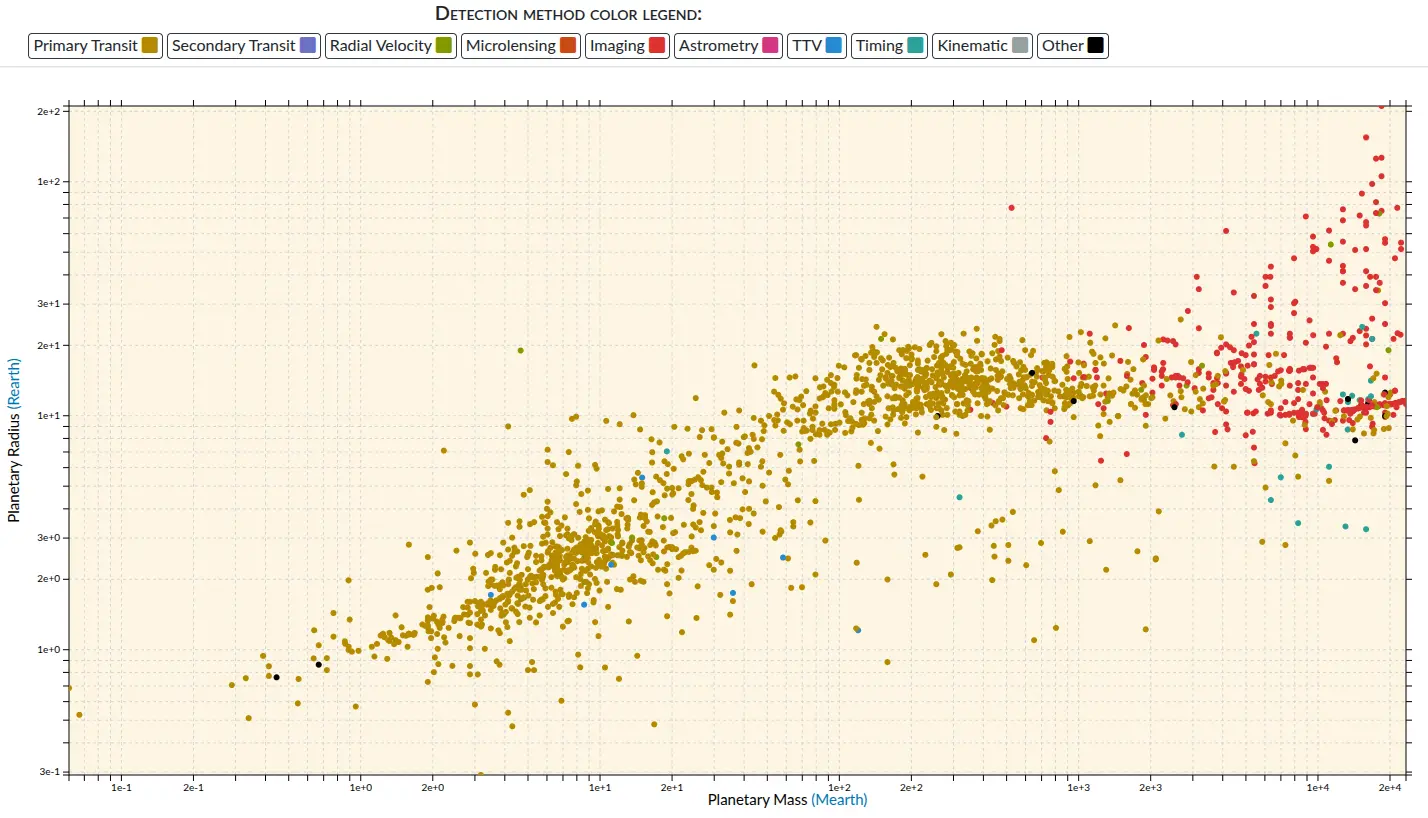Select lone teal Timing point between 2e+2 and 1e+3 mass
This screenshot has height=818, width=1428.
click(x=959, y=497)
